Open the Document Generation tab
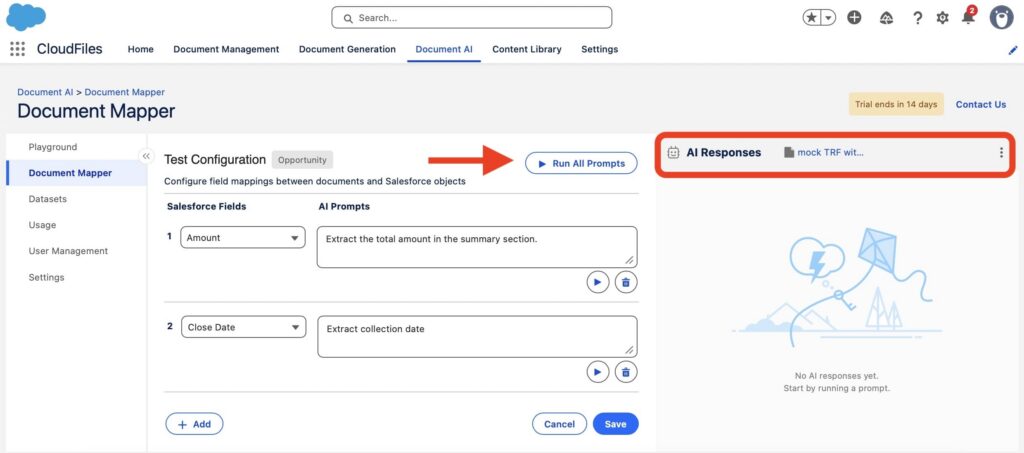The width and height of the screenshot is (1024, 453). pyautogui.click(x=347, y=50)
